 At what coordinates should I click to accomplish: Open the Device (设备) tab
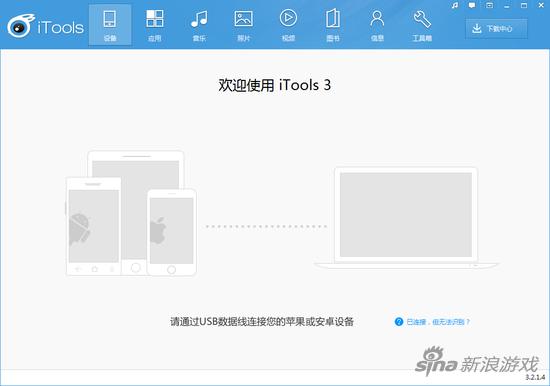click(110, 25)
